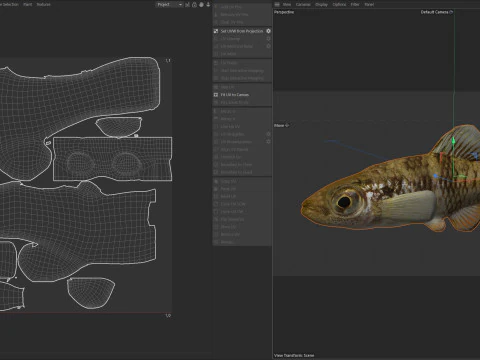Screen dimensions: 480x360
Task: Open the viewport Panel menu
Action: pyautogui.click(x=369, y=4)
